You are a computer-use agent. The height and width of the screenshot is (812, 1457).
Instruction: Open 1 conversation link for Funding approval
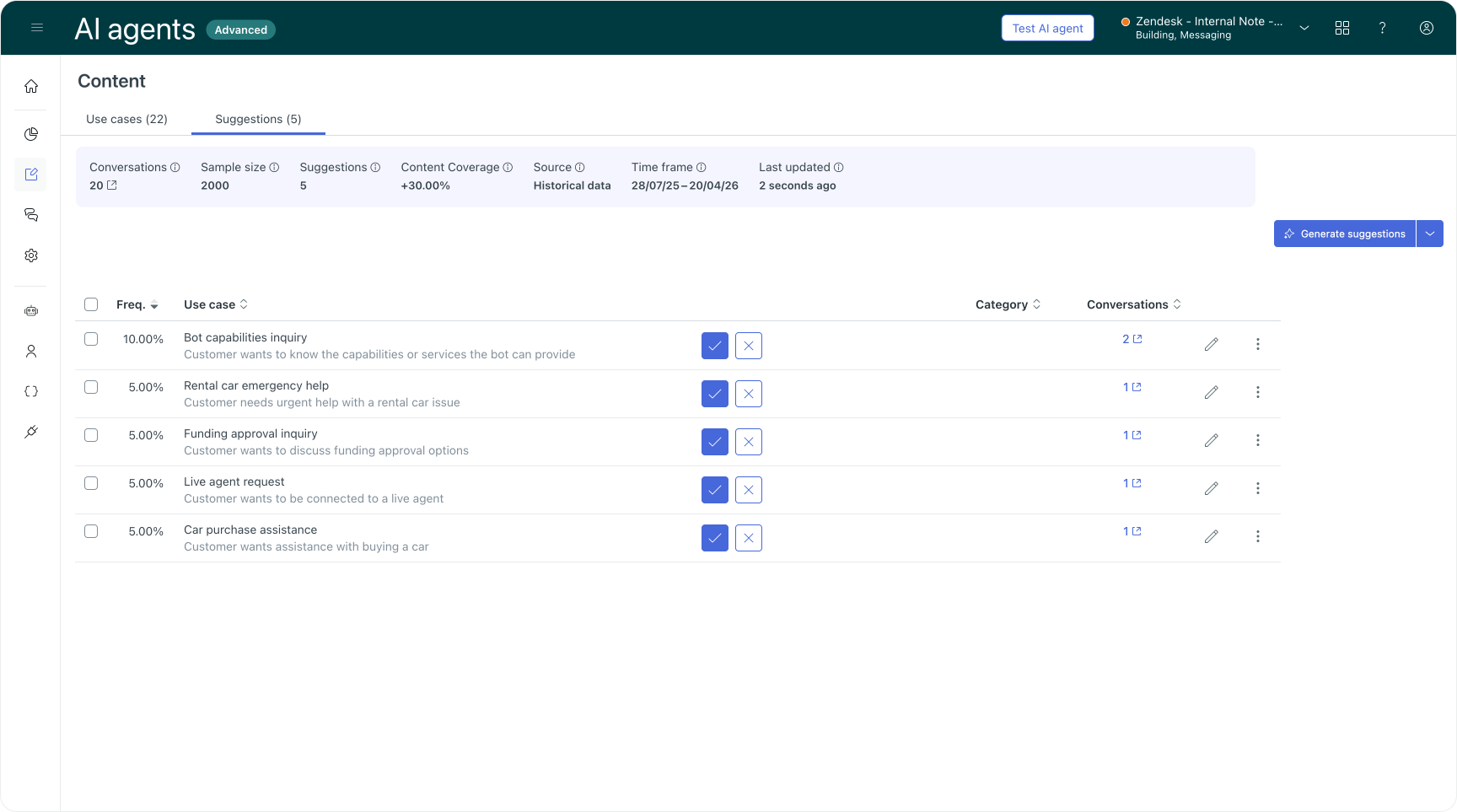coord(1132,435)
